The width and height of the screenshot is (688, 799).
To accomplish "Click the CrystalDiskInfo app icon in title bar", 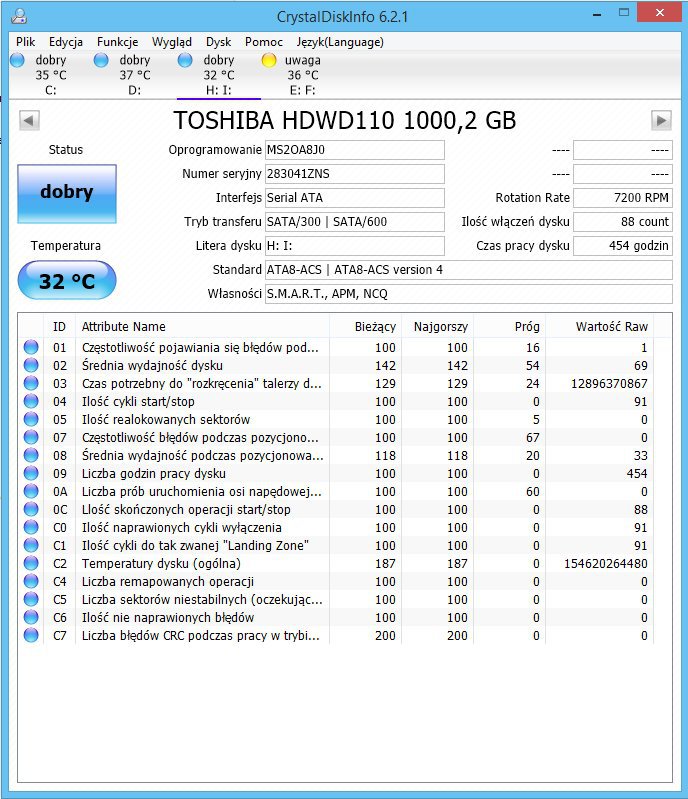I will (x=19, y=16).
